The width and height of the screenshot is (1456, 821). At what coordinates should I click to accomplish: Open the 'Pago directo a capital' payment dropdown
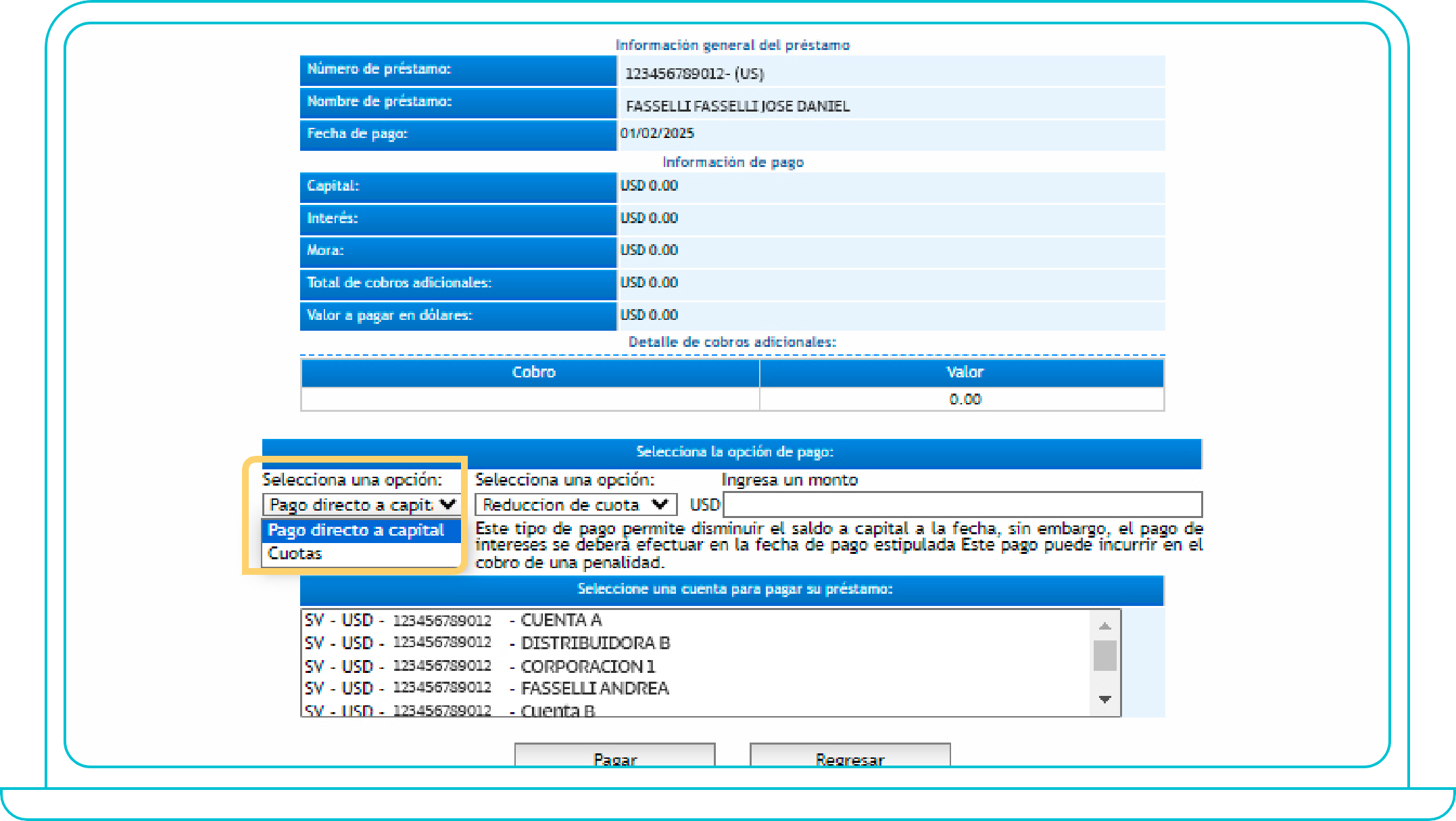coord(361,505)
